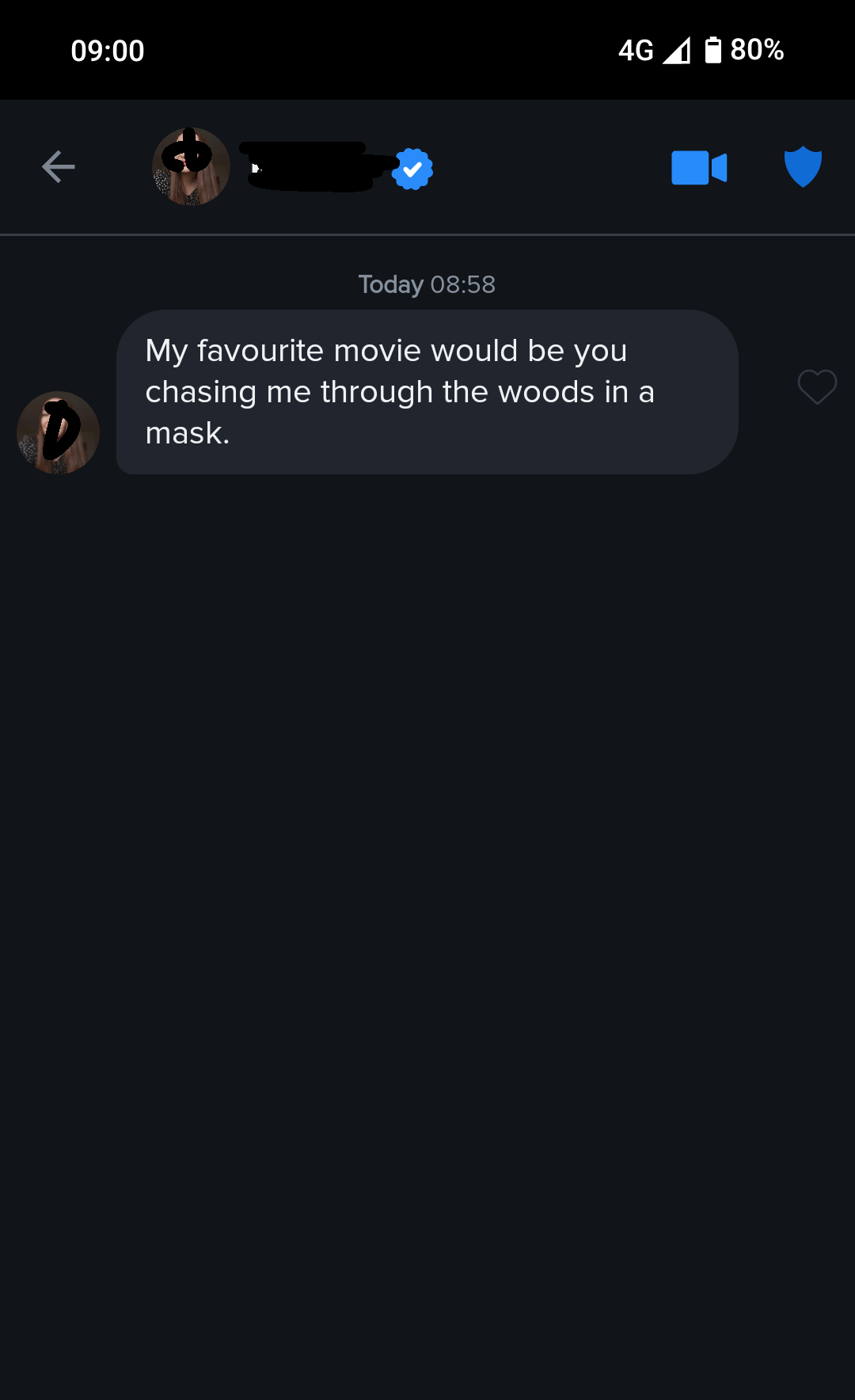
Task: Tap the 09:00 clock in status bar
Action: pos(108,51)
